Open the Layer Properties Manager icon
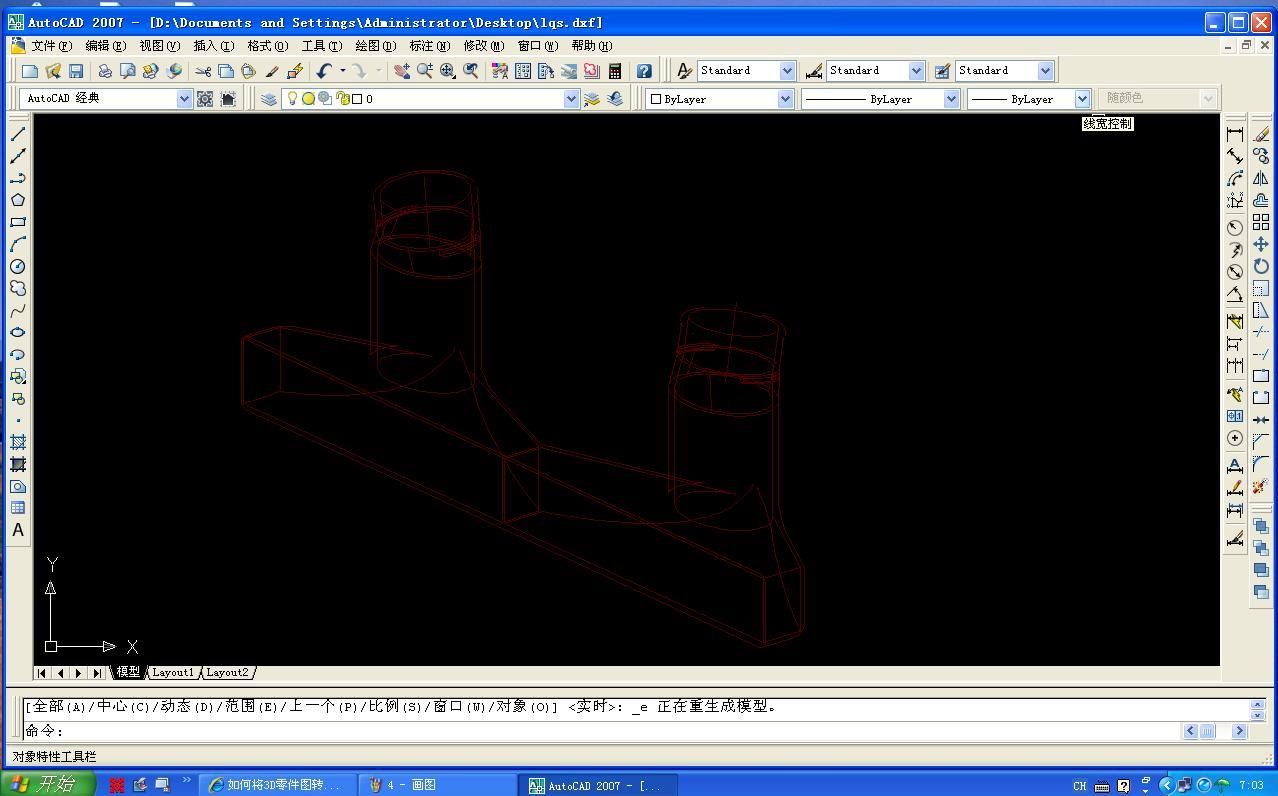Screen dimensions: 1278x796 (269, 98)
